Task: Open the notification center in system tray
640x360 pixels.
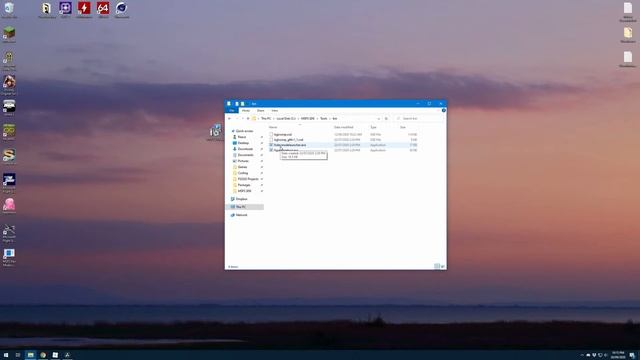Action: [x=632, y=355]
